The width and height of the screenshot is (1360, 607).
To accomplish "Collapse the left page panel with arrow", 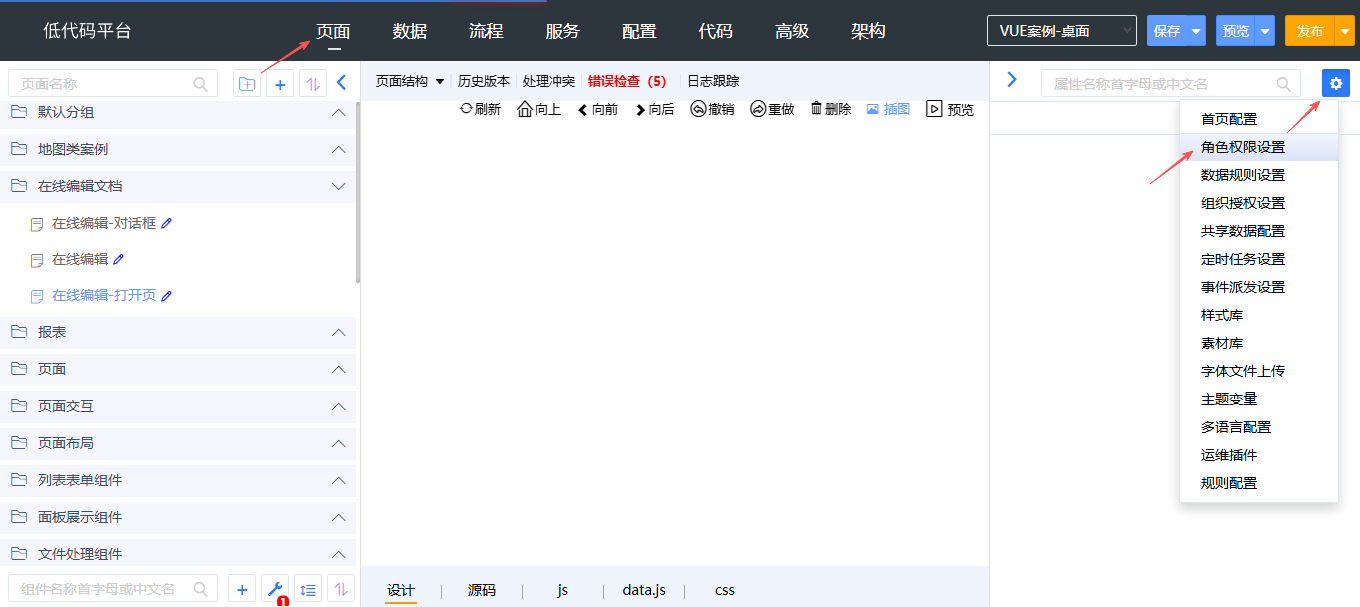I will pyautogui.click(x=341, y=83).
